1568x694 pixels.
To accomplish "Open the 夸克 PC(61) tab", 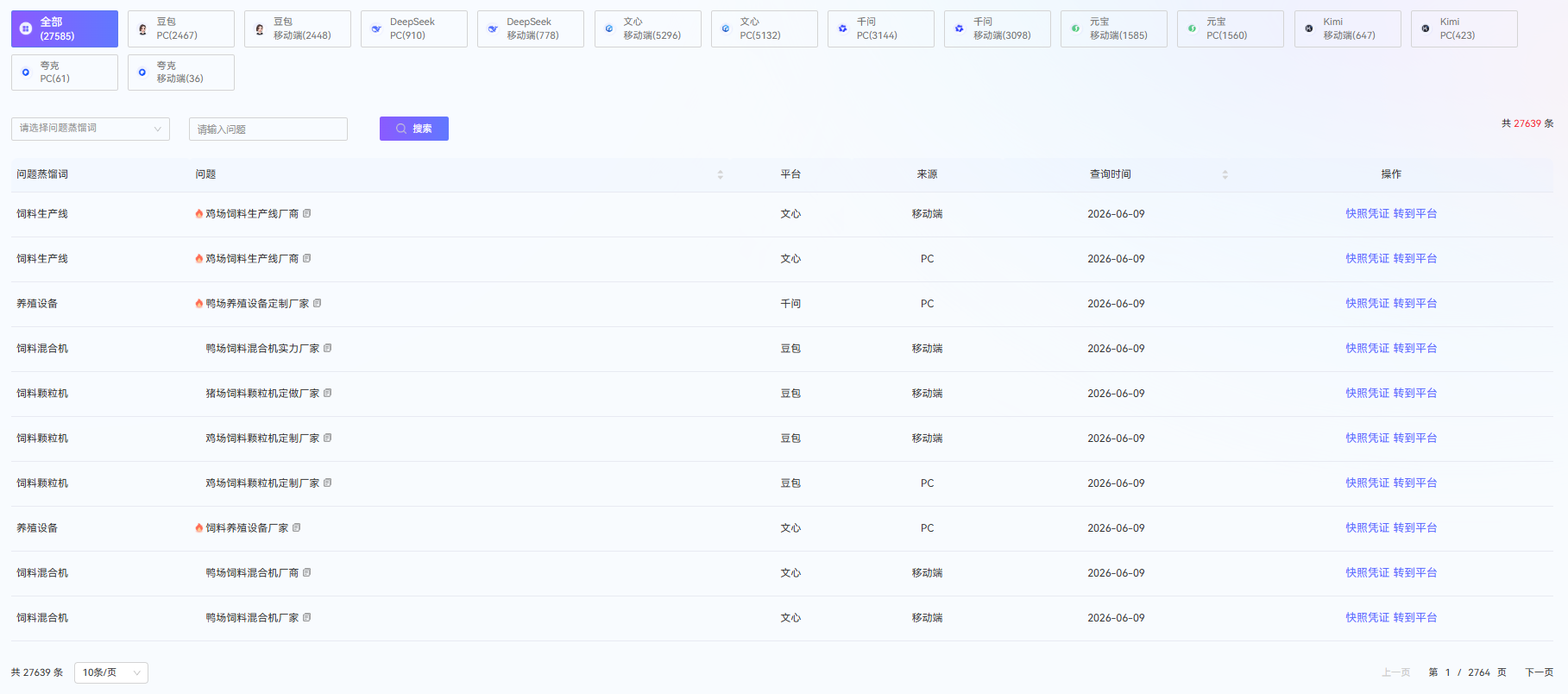I will (x=65, y=73).
